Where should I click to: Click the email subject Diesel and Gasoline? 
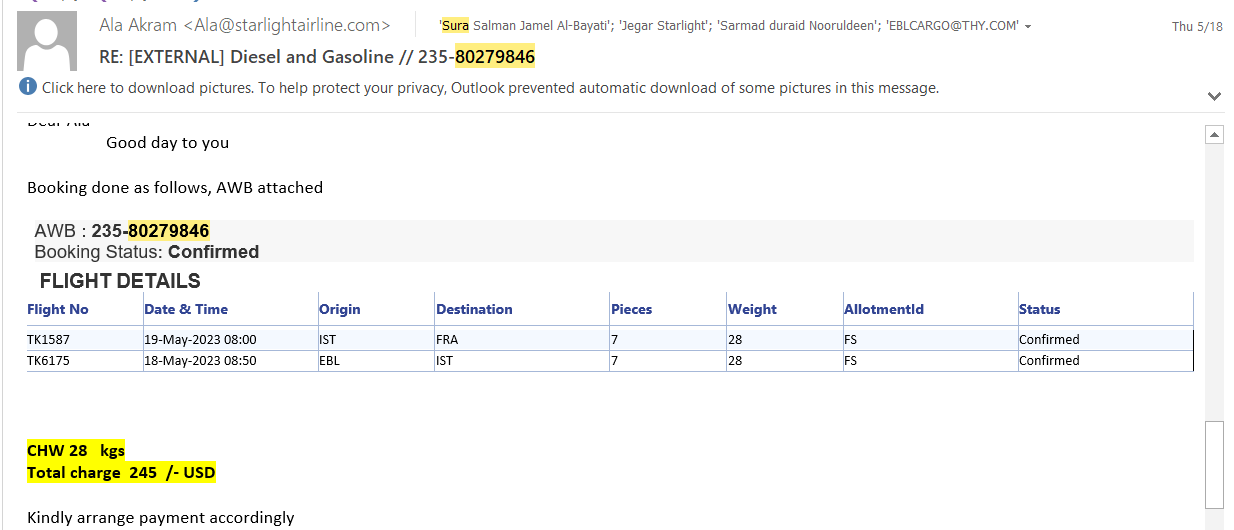317,57
